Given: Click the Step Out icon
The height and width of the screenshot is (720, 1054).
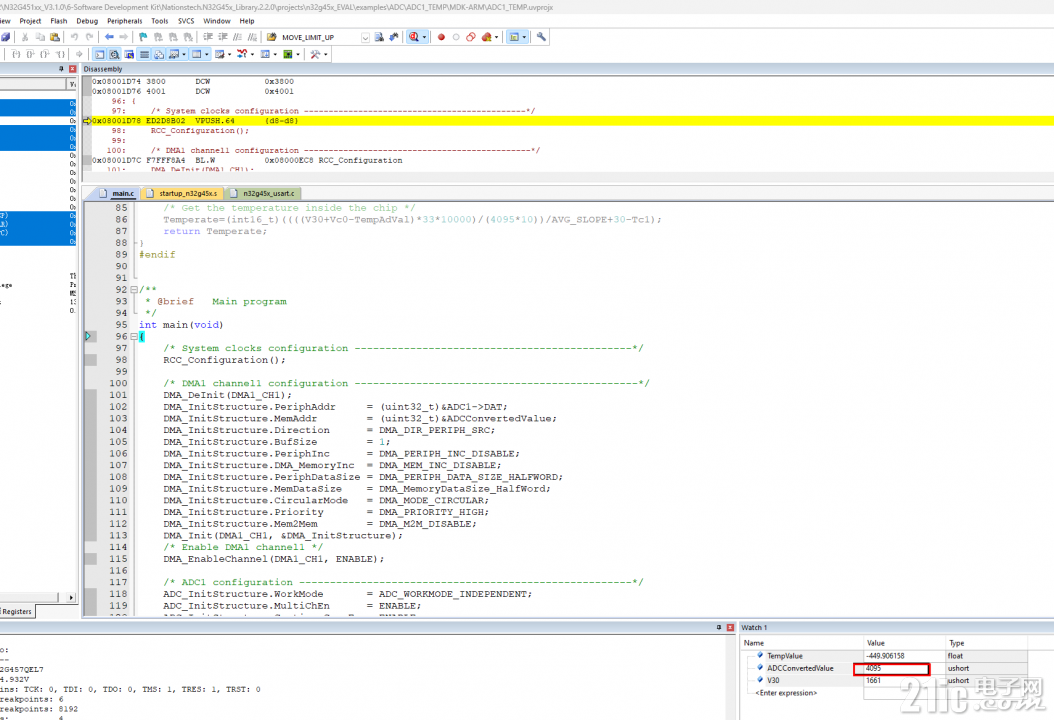Looking at the screenshot, I should pos(45,54).
